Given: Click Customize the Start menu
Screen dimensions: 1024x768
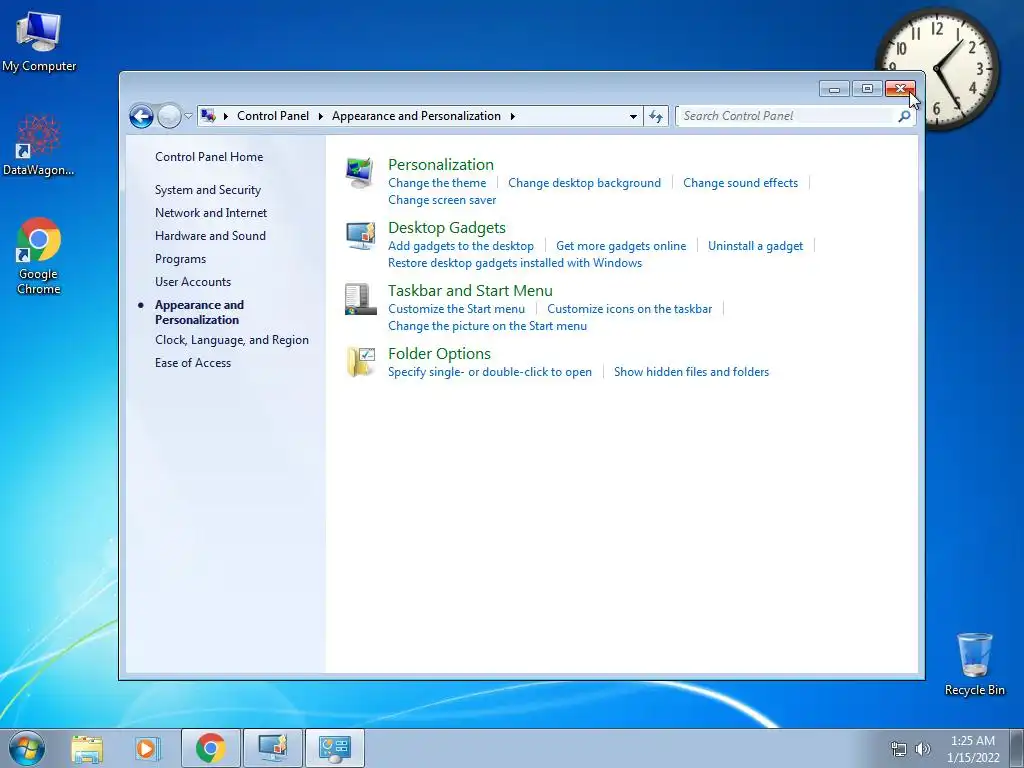Looking at the screenshot, I should (456, 309).
